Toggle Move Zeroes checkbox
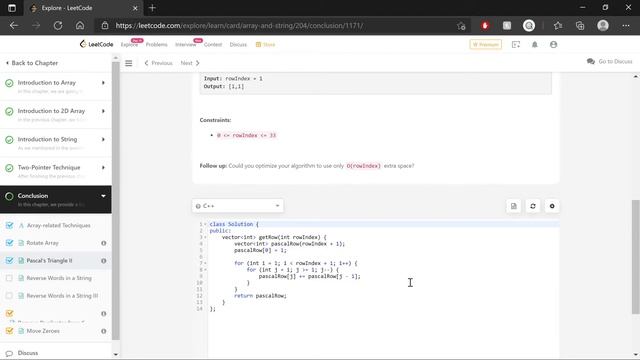This screenshot has height=360, width=640. pyautogui.click(x=9, y=331)
